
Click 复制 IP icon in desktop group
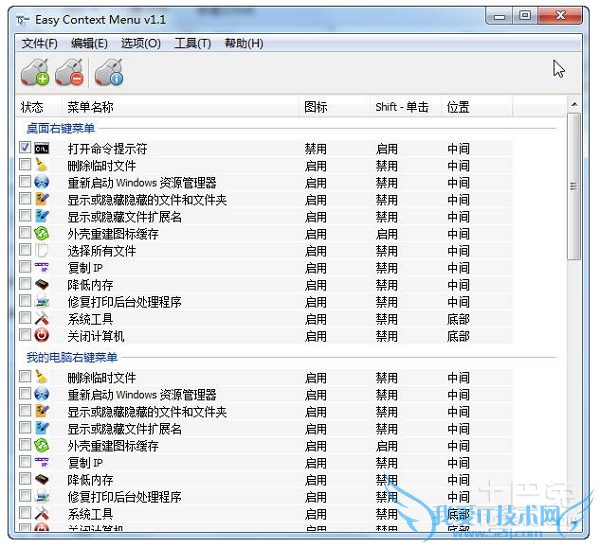[x=42, y=267]
